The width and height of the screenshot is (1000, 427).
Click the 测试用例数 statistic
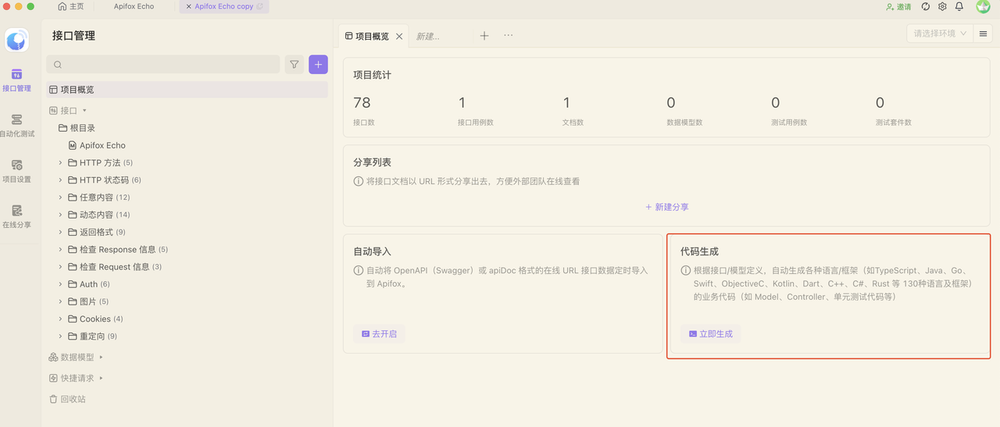tap(789, 110)
